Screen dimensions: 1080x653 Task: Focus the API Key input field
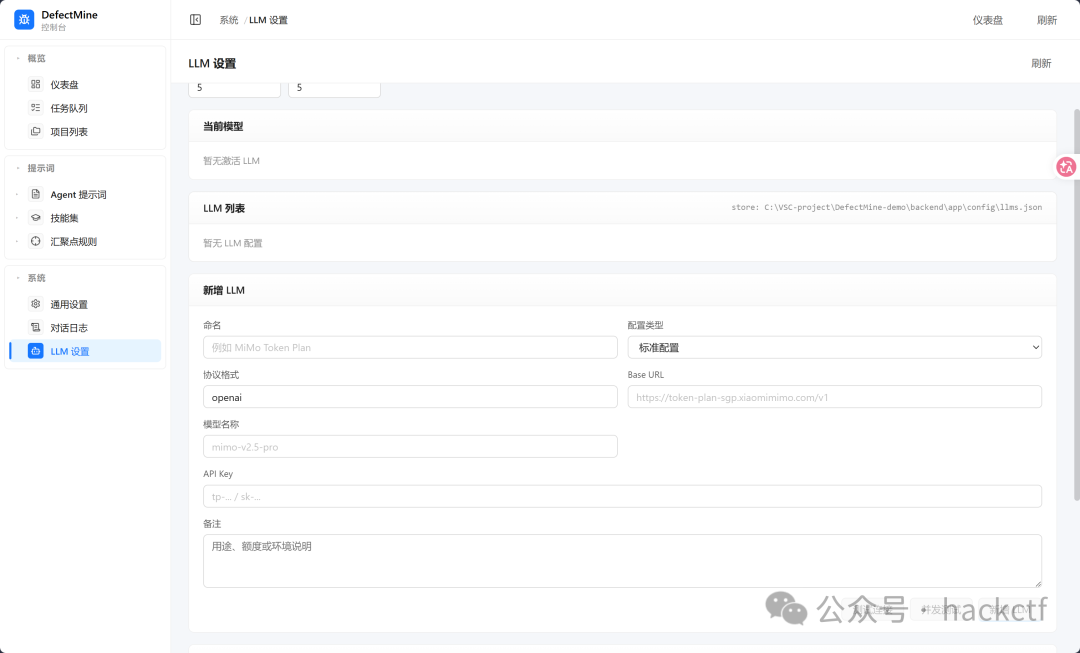(622, 496)
